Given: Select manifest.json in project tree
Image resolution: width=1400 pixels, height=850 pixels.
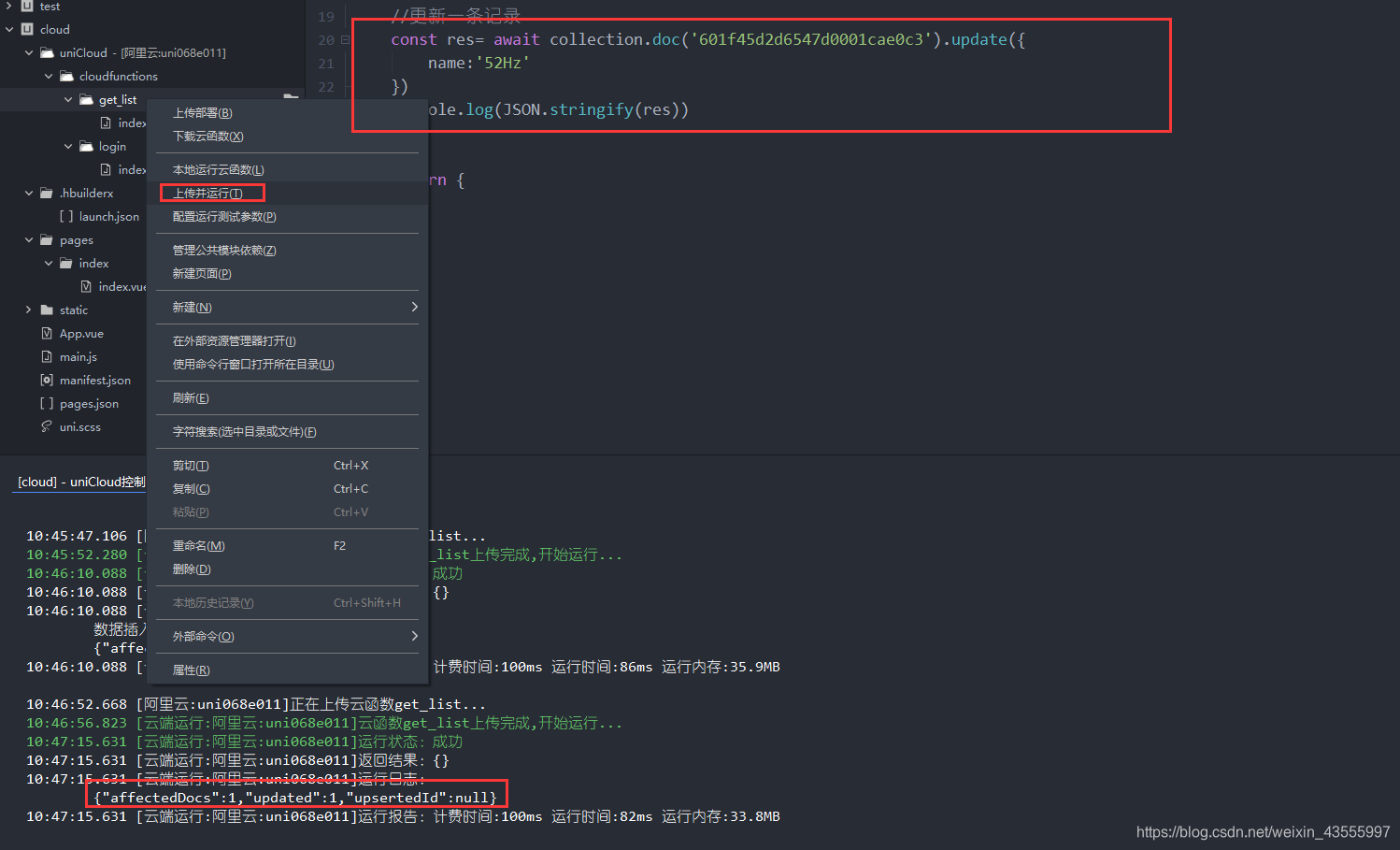Looking at the screenshot, I should click(95, 380).
